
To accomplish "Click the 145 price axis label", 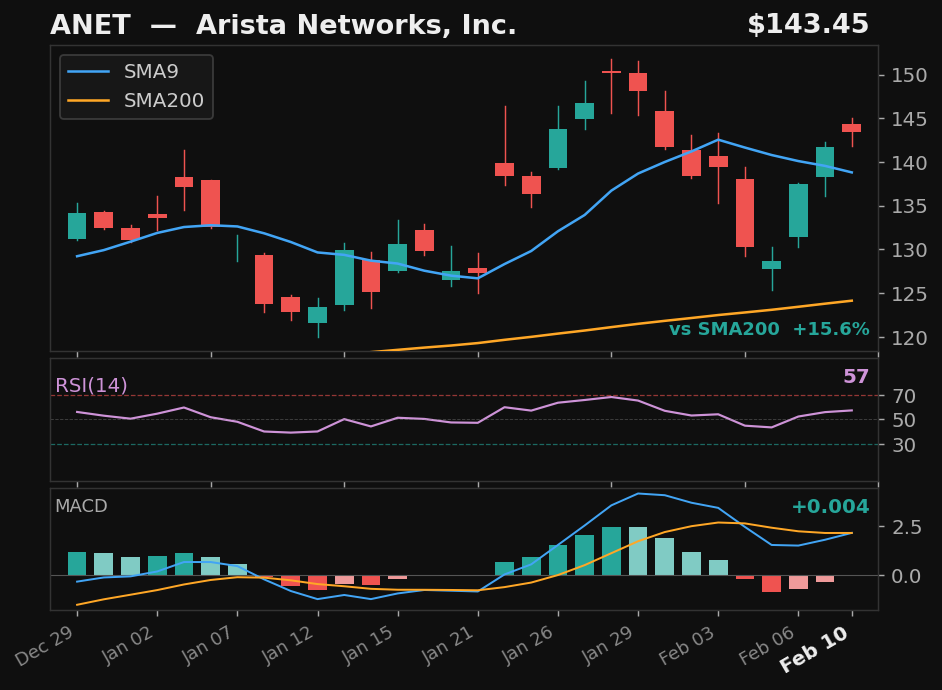I will pyautogui.click(x=909, y=119).
